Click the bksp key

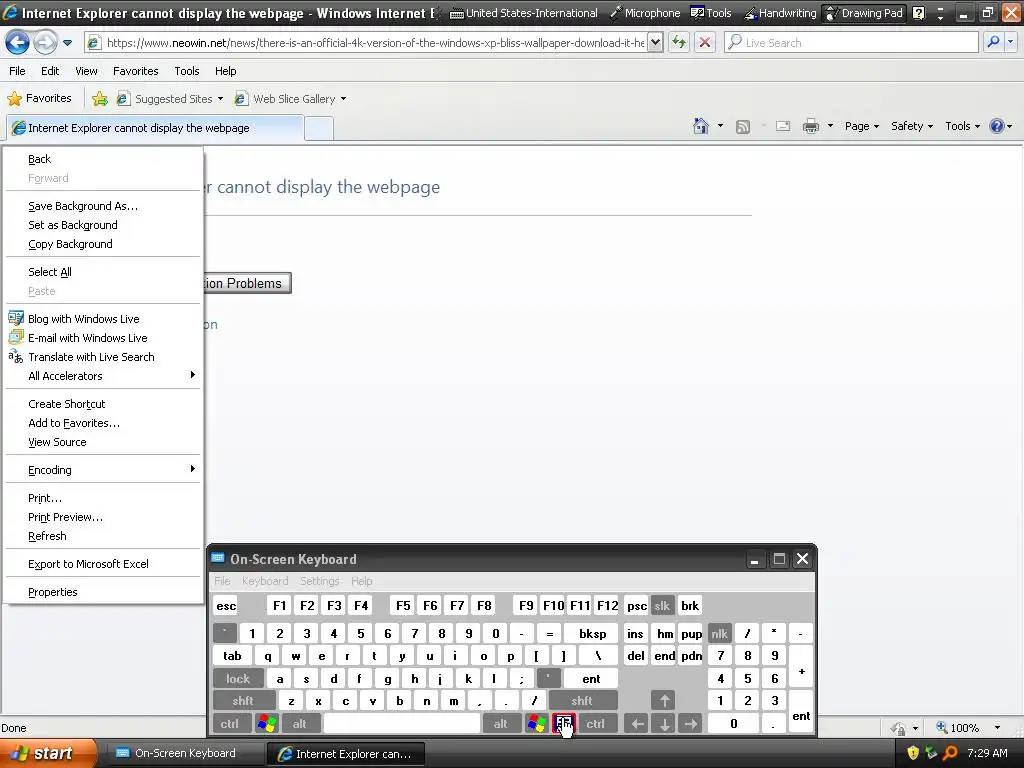pyautogui.click(x=592, y=634)
